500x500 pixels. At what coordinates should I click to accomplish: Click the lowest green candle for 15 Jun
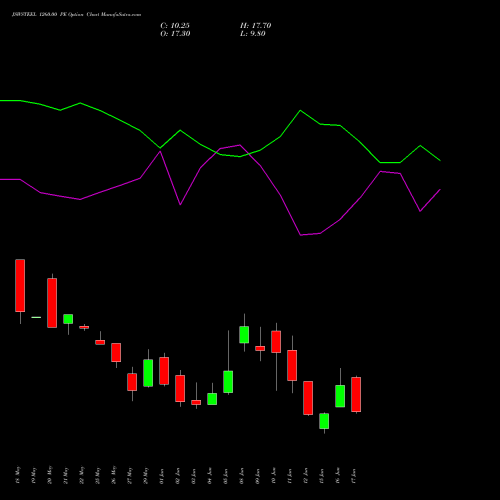(324, 421)
